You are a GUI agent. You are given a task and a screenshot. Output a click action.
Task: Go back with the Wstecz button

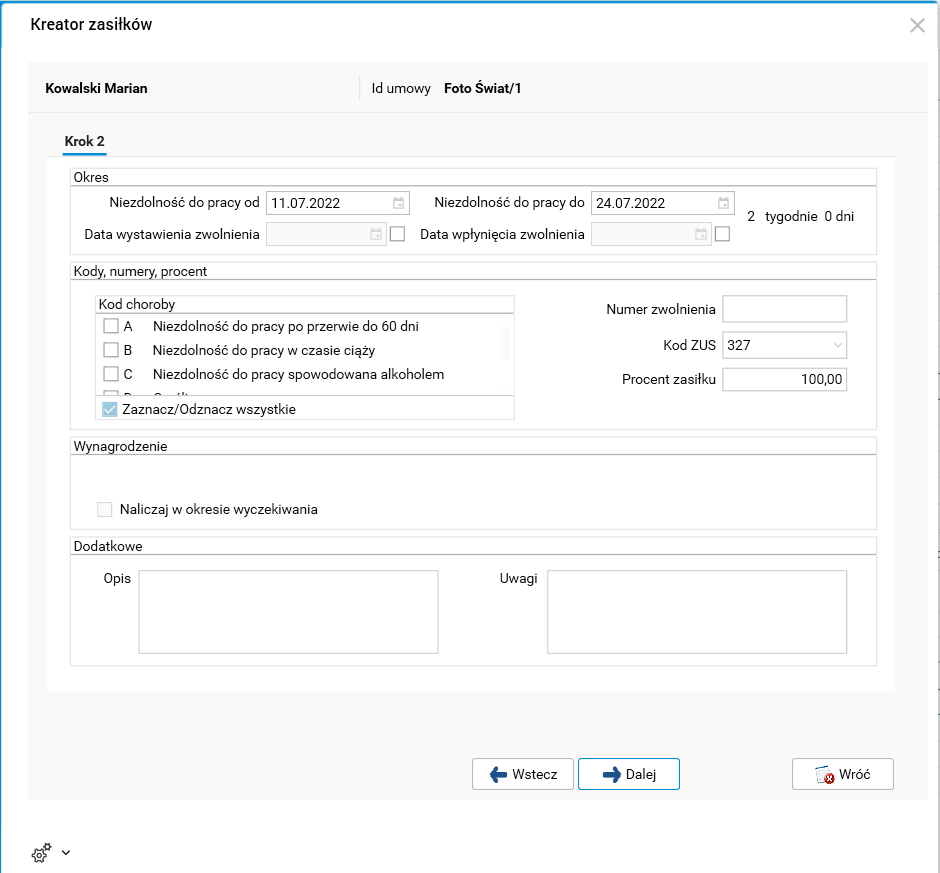(x=523, y=774)
